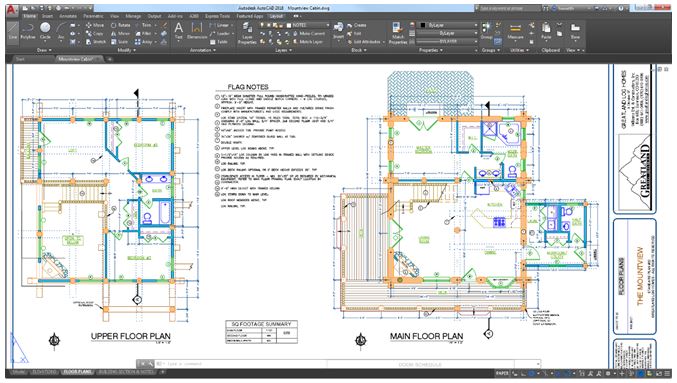Insert a Table from Annotation panel
The height and width of the screenshot is (383, 677).
[219, 42]
